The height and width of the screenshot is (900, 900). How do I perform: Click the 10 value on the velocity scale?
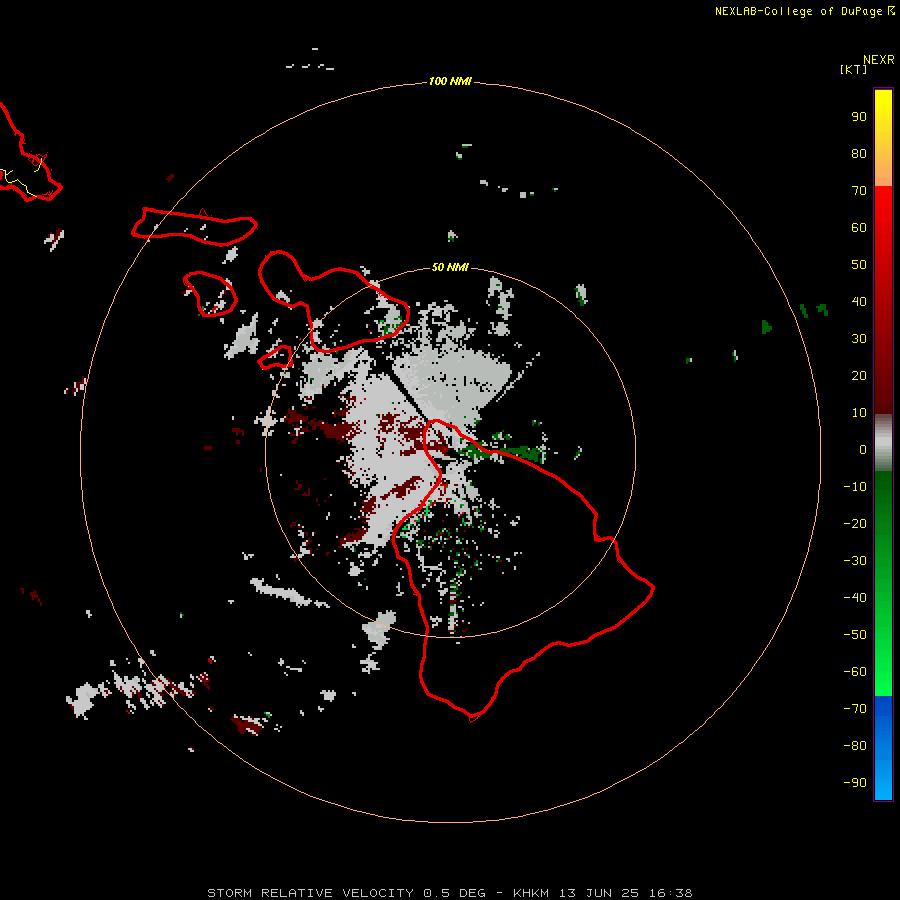click(x=859, y=413)
